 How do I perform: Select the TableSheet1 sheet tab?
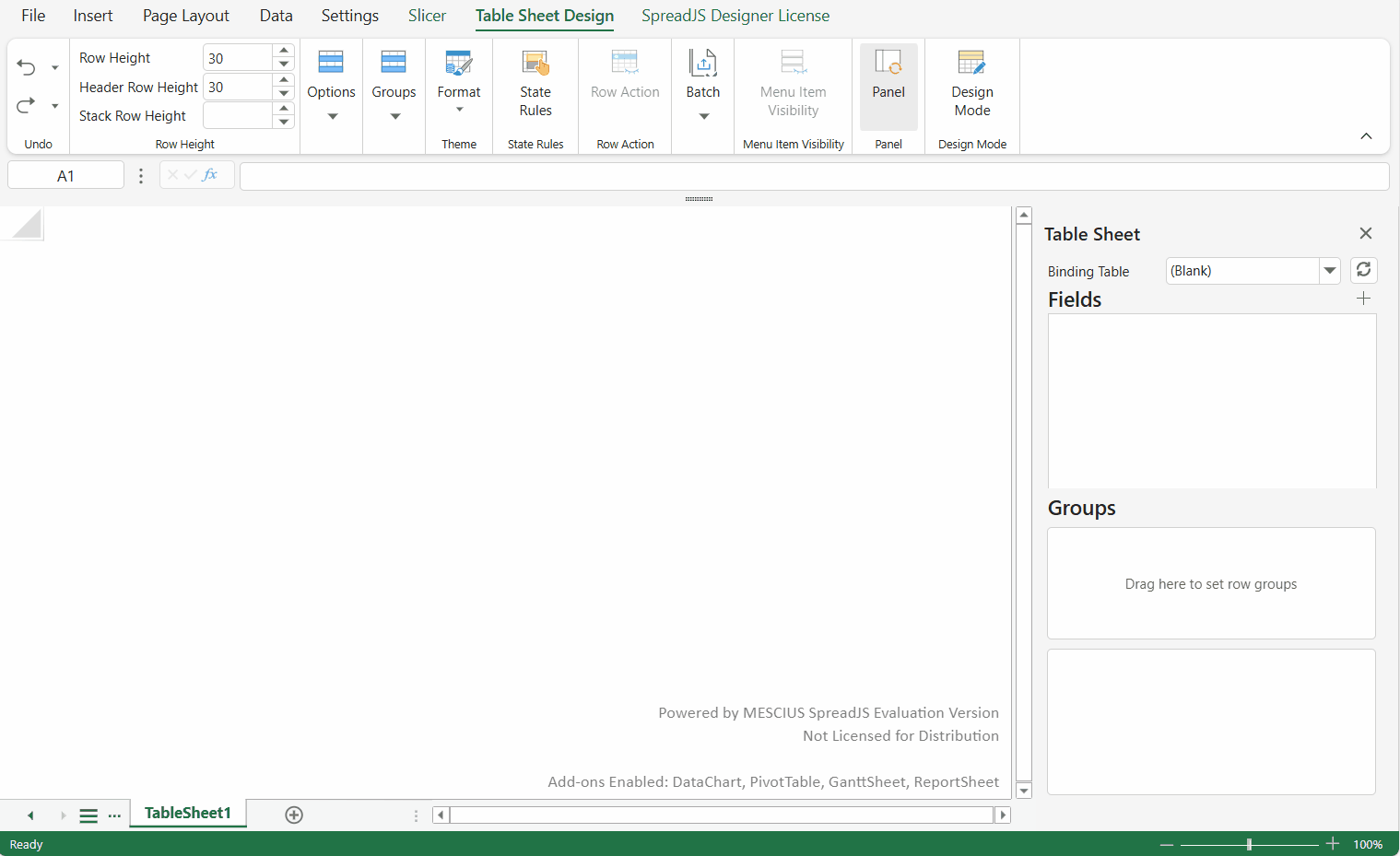pyautogui.click(x=188, y=813)
